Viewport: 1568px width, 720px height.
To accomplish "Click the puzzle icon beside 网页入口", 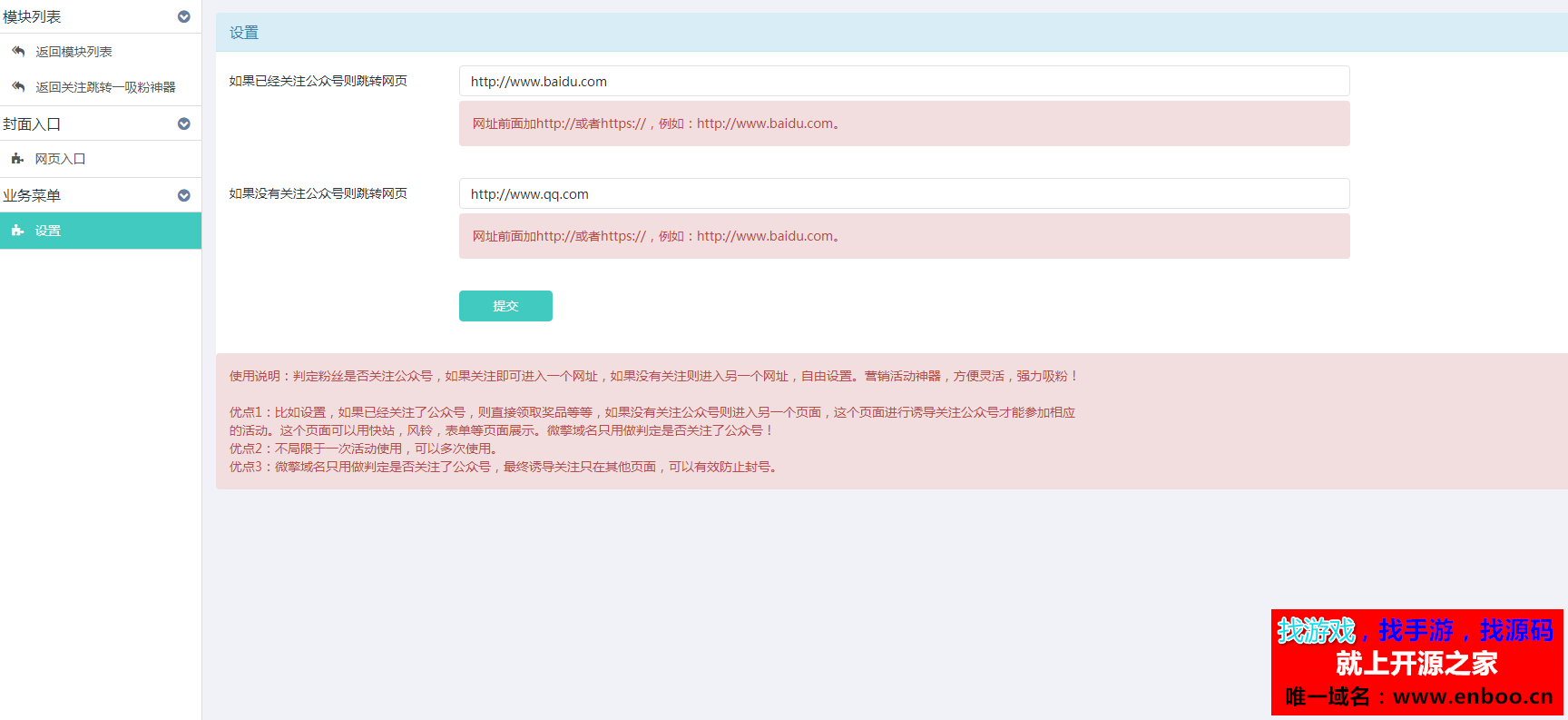I will pos(17,159).
